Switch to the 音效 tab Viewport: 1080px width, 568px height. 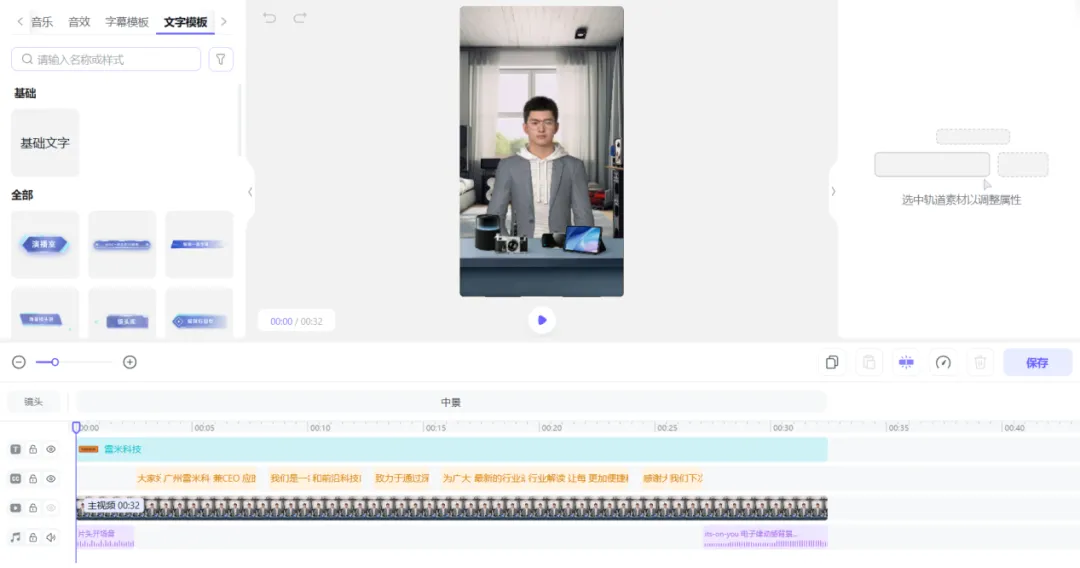79,22
